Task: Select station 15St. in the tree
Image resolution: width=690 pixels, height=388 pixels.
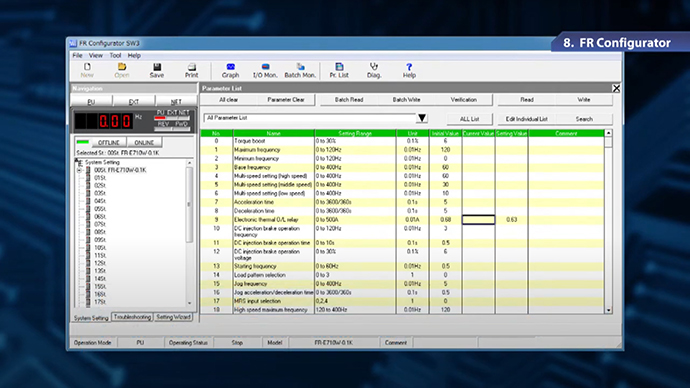Action: pyautogui.click(x=100, y=286)
